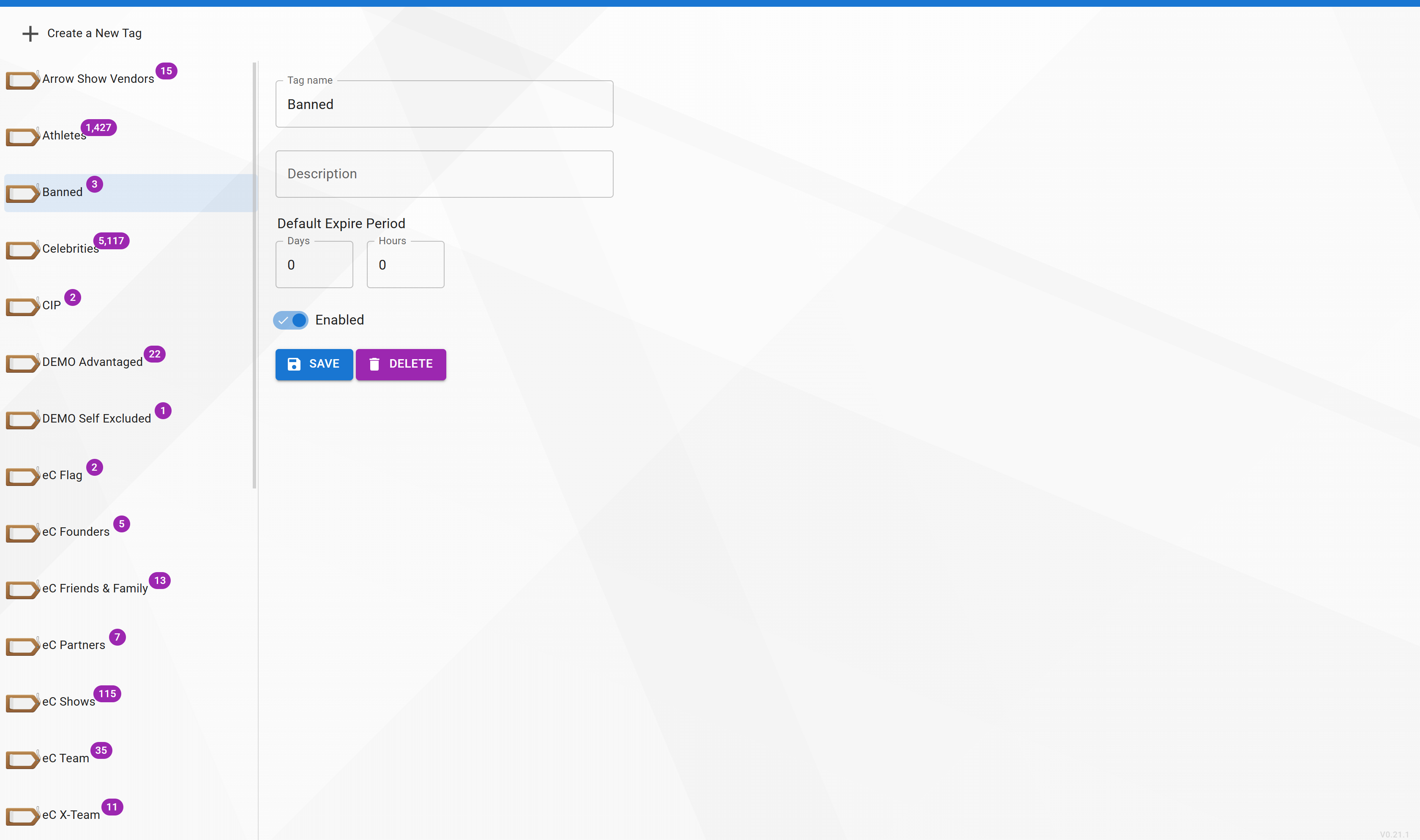Click the tag list scrollbar
1420x840 pixels.
pos(254,275)
